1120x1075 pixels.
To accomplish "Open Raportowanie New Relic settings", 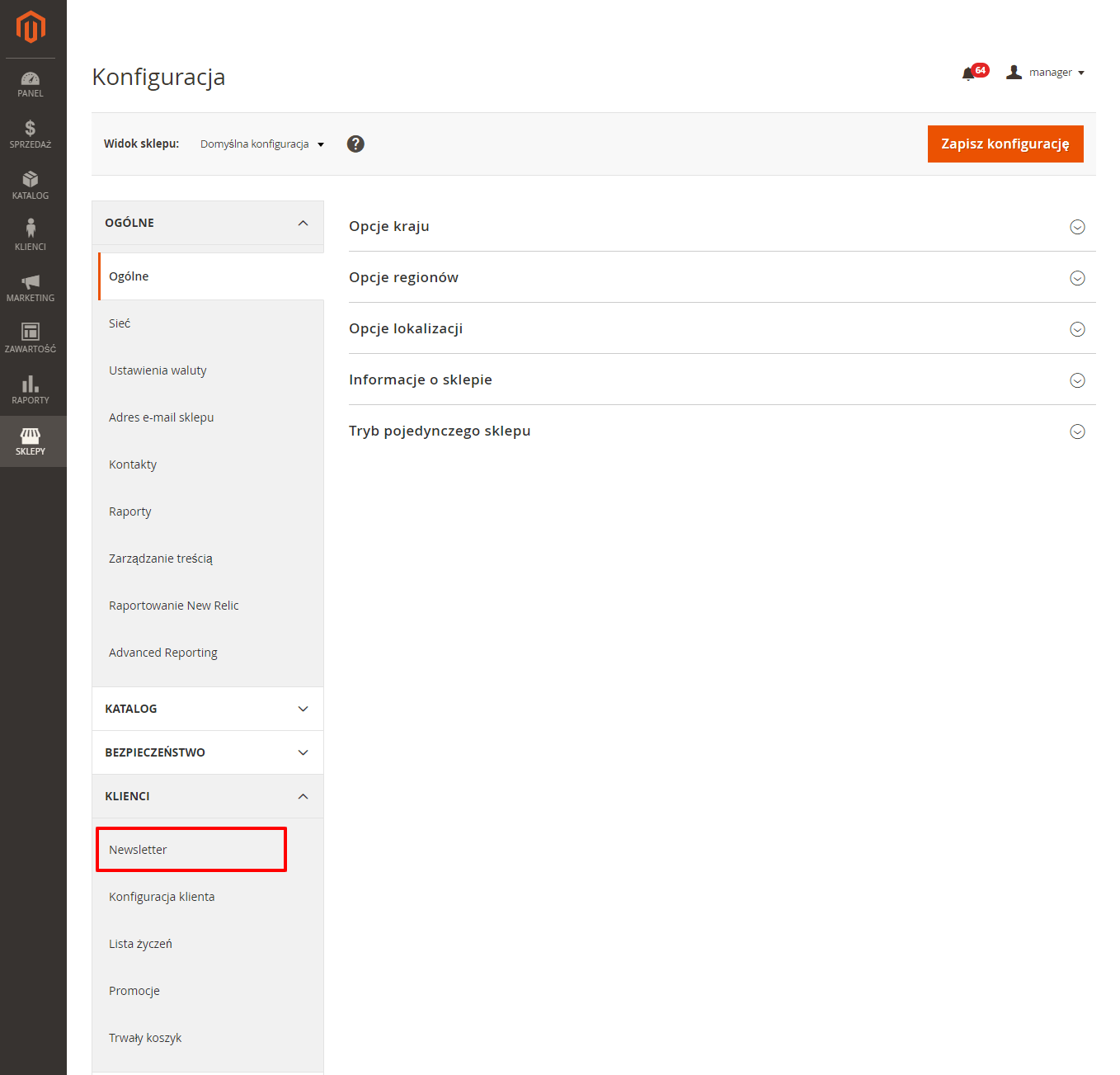I will (211, 606).
